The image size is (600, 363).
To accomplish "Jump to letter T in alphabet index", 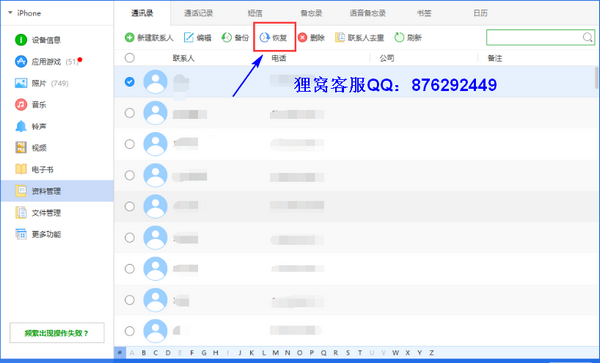I will (359, 353).
